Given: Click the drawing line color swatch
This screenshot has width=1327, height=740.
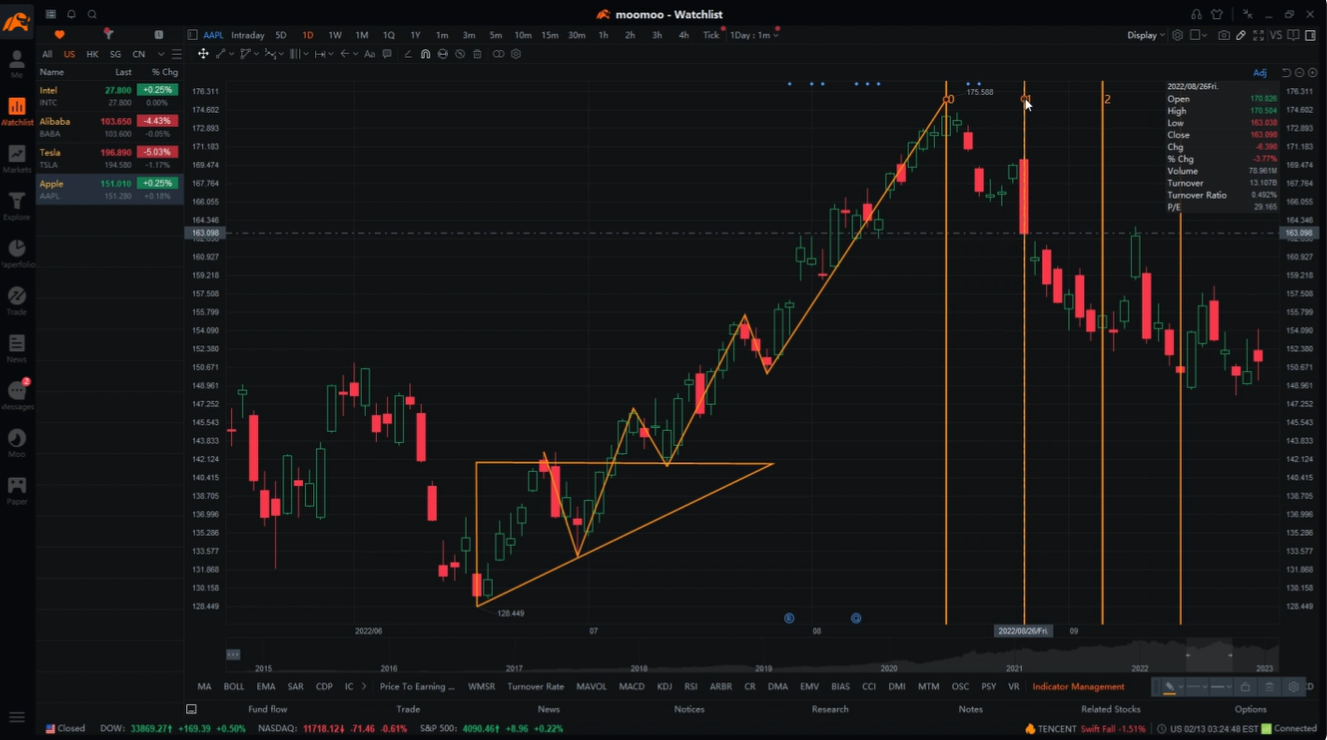Looking at the screenshot, I should pos(1170,687).
